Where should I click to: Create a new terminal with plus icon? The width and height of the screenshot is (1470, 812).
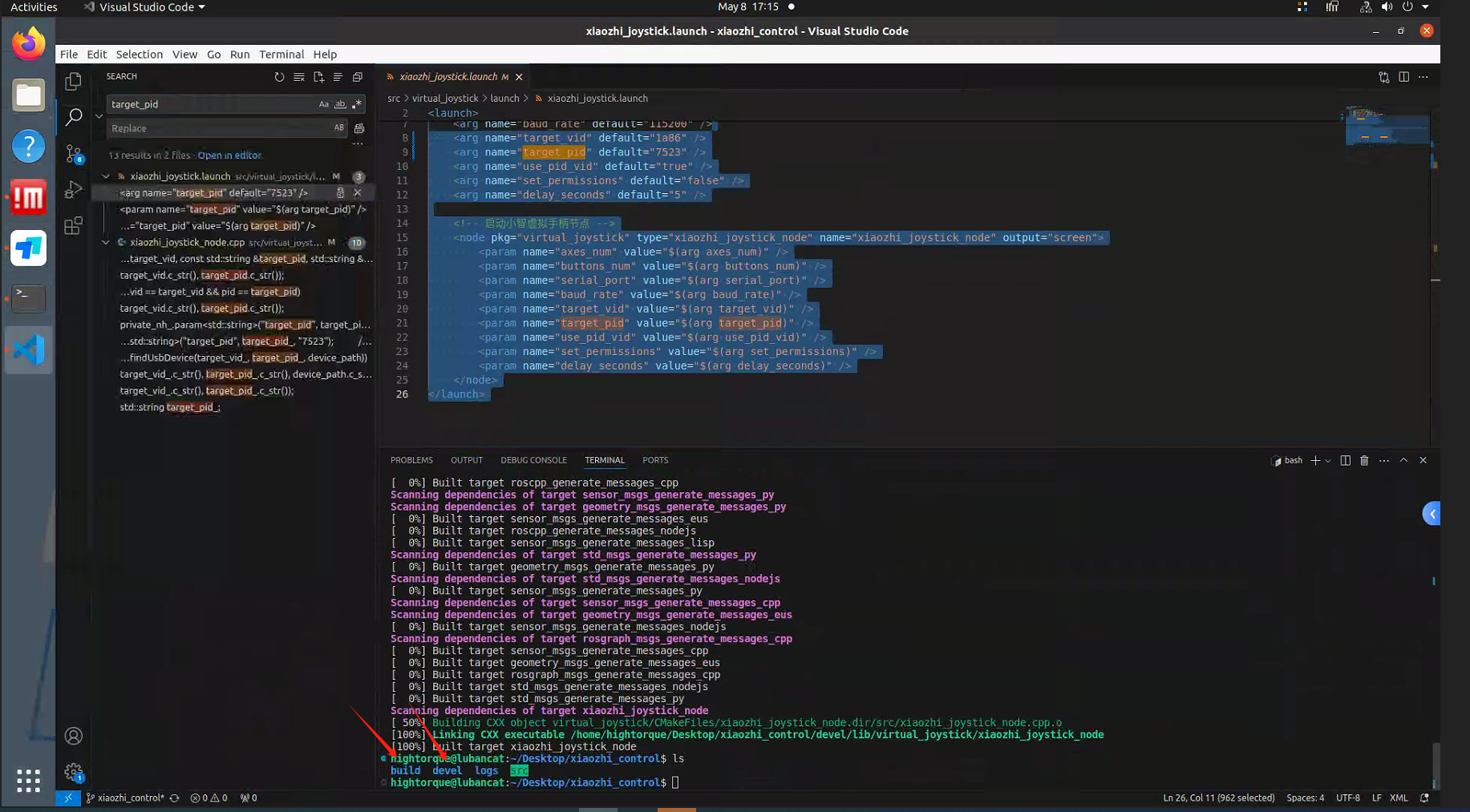1315,460
